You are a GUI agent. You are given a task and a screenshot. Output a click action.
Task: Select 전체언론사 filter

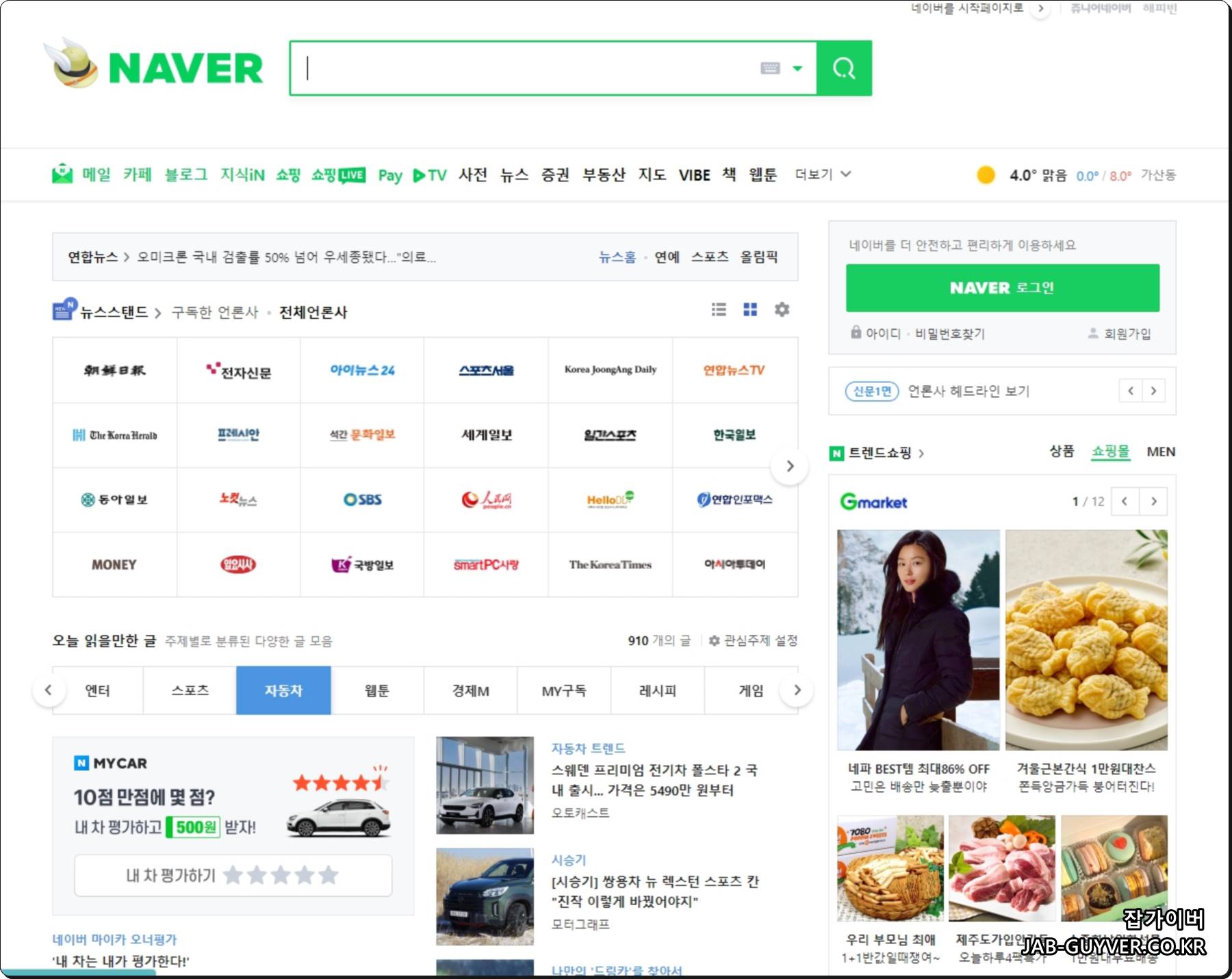(x=313, y=312)
